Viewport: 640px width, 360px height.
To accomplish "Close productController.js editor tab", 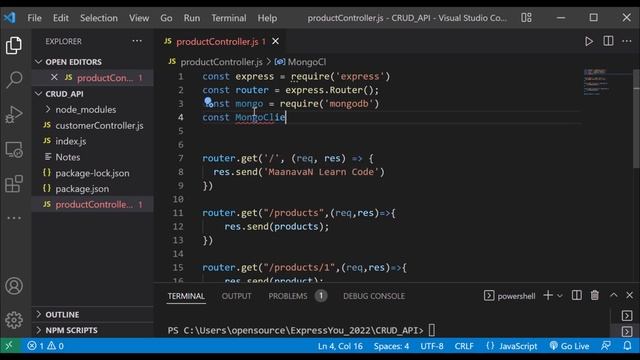I will [276, 41].
